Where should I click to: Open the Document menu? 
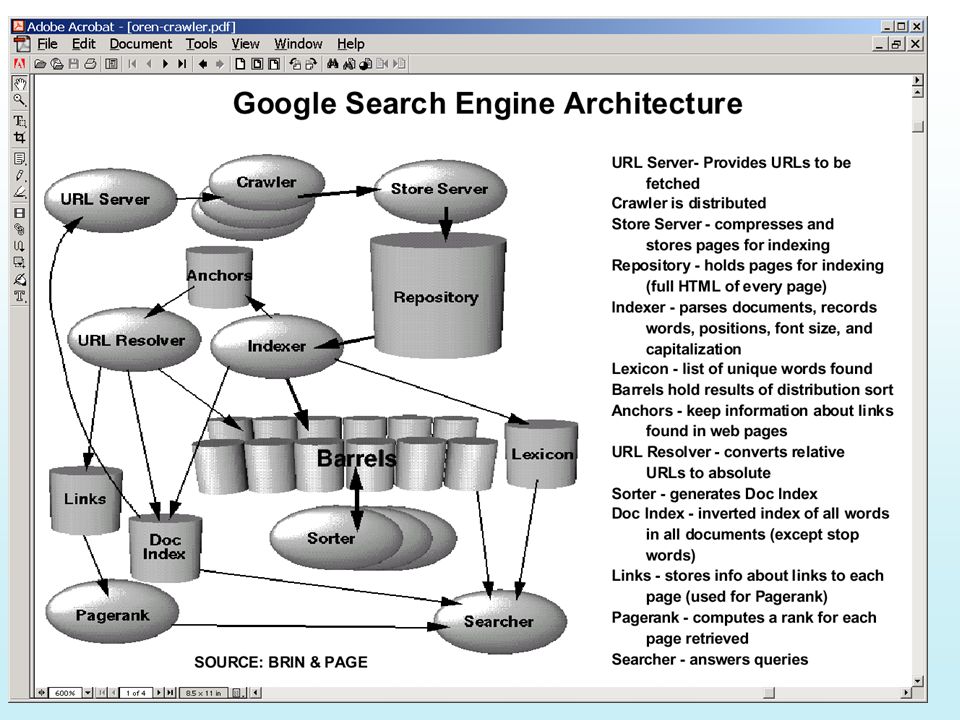tap(141, 44)
